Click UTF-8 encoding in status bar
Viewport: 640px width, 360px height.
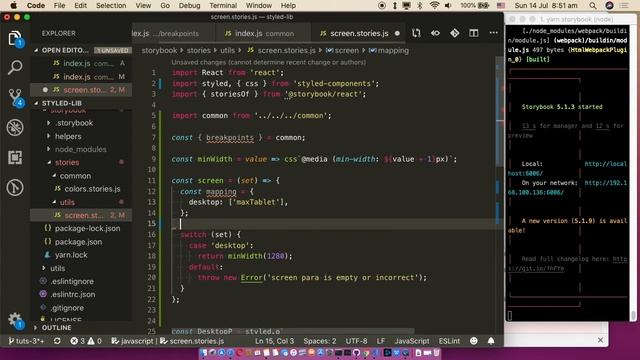point(356,341)
